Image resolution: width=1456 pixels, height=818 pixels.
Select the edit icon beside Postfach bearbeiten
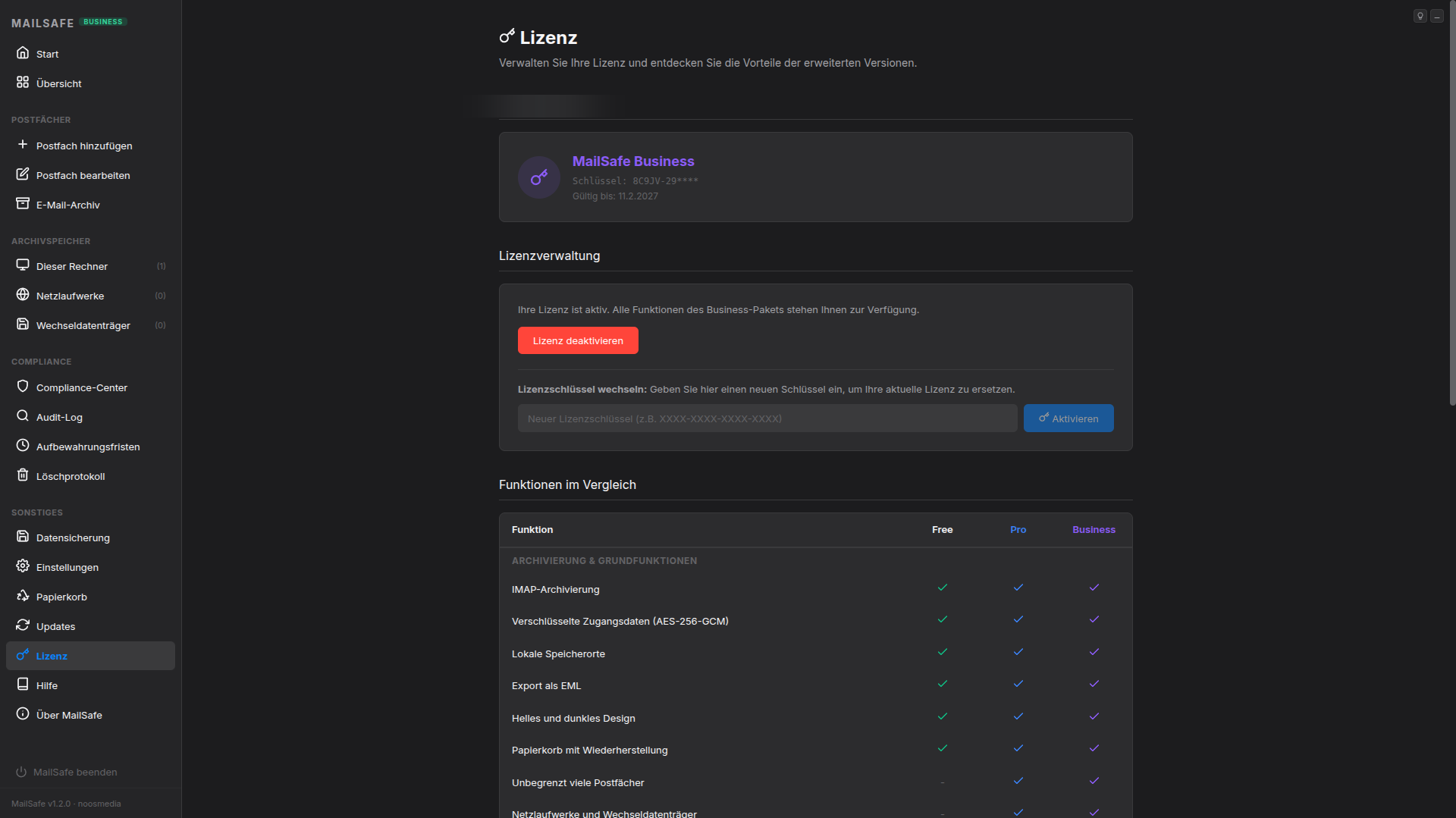(23, 174)
